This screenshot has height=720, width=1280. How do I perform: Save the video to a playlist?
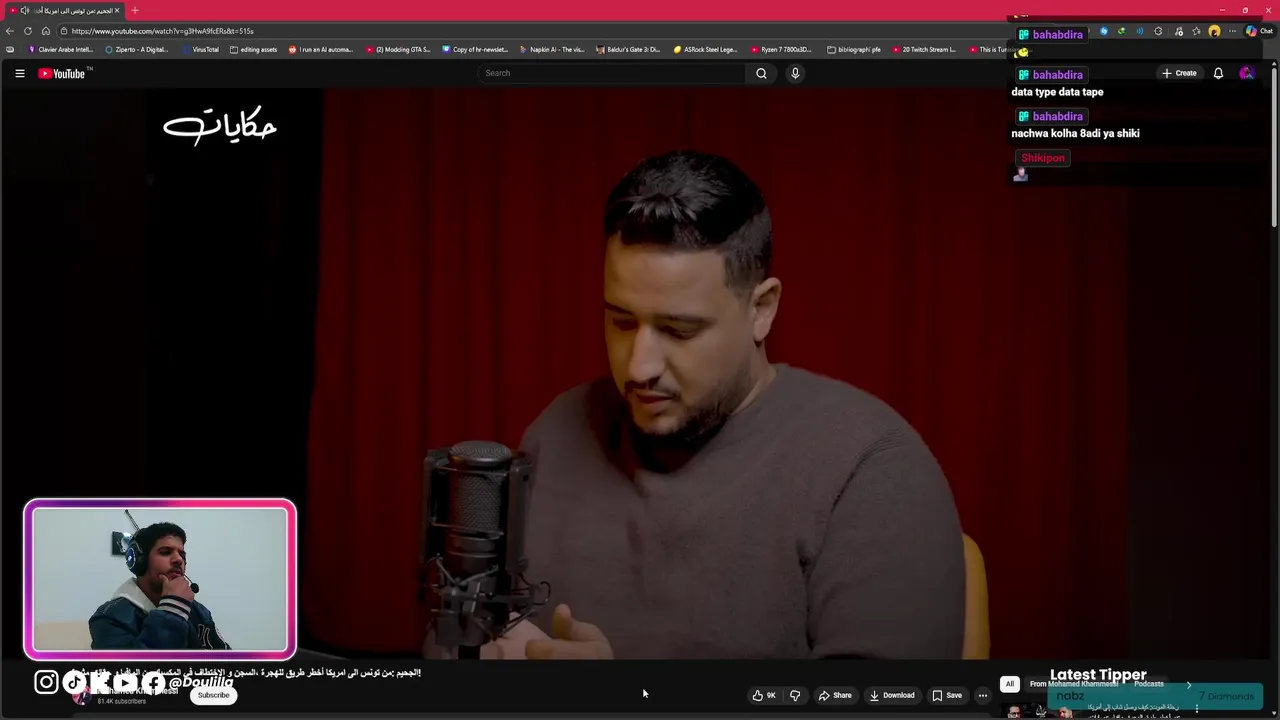coord(947,695)
